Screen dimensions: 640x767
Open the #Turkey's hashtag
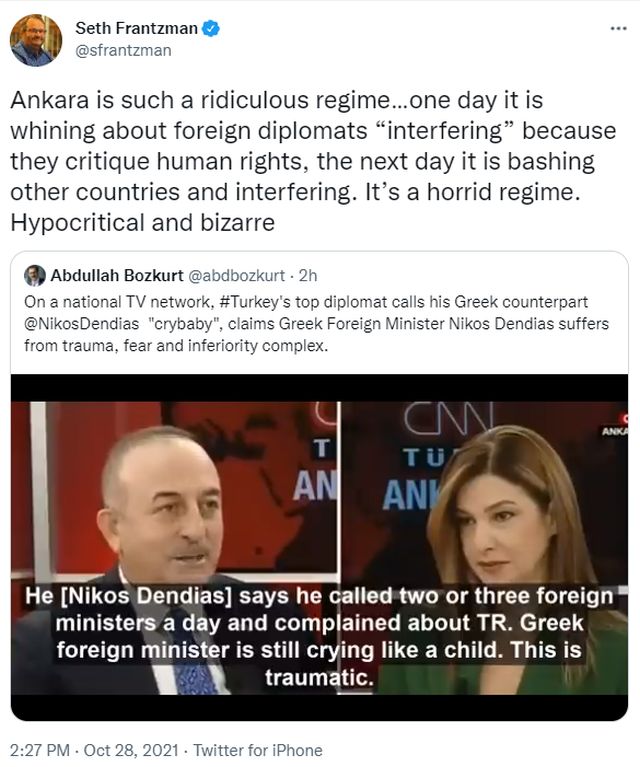tap(255, 302)
